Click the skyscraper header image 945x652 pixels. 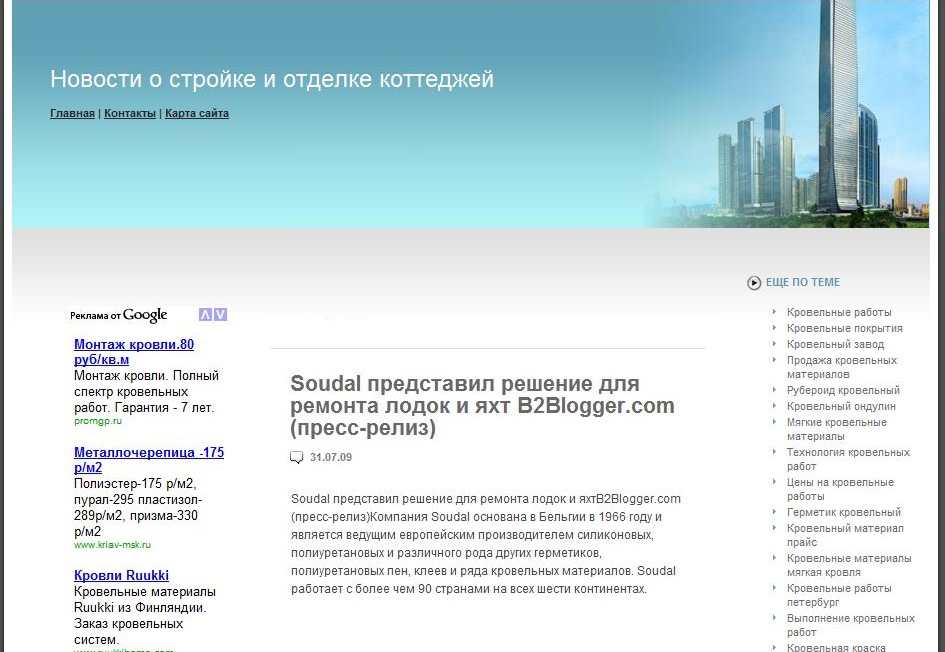(x=787, y=114)
